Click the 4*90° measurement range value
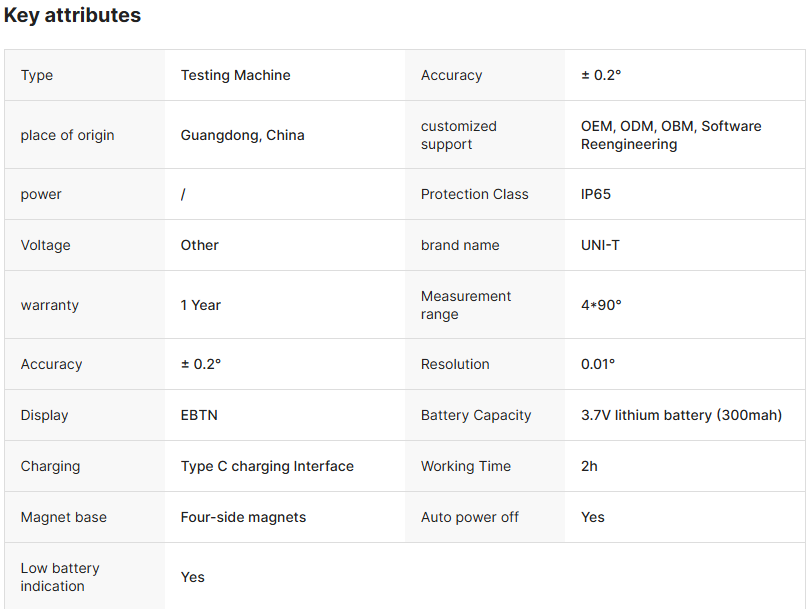The image size is (807, 609). pos(601,305)
